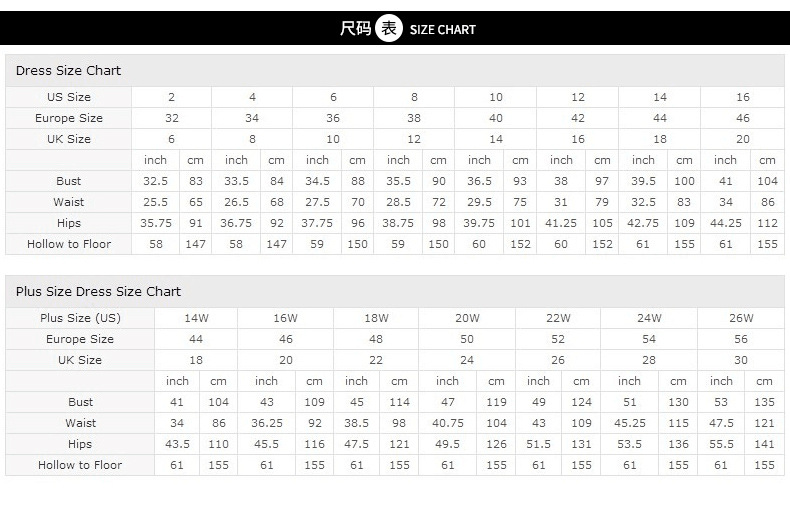
Task: Click the Europe Size 38 cell
Action: (414, 118)
